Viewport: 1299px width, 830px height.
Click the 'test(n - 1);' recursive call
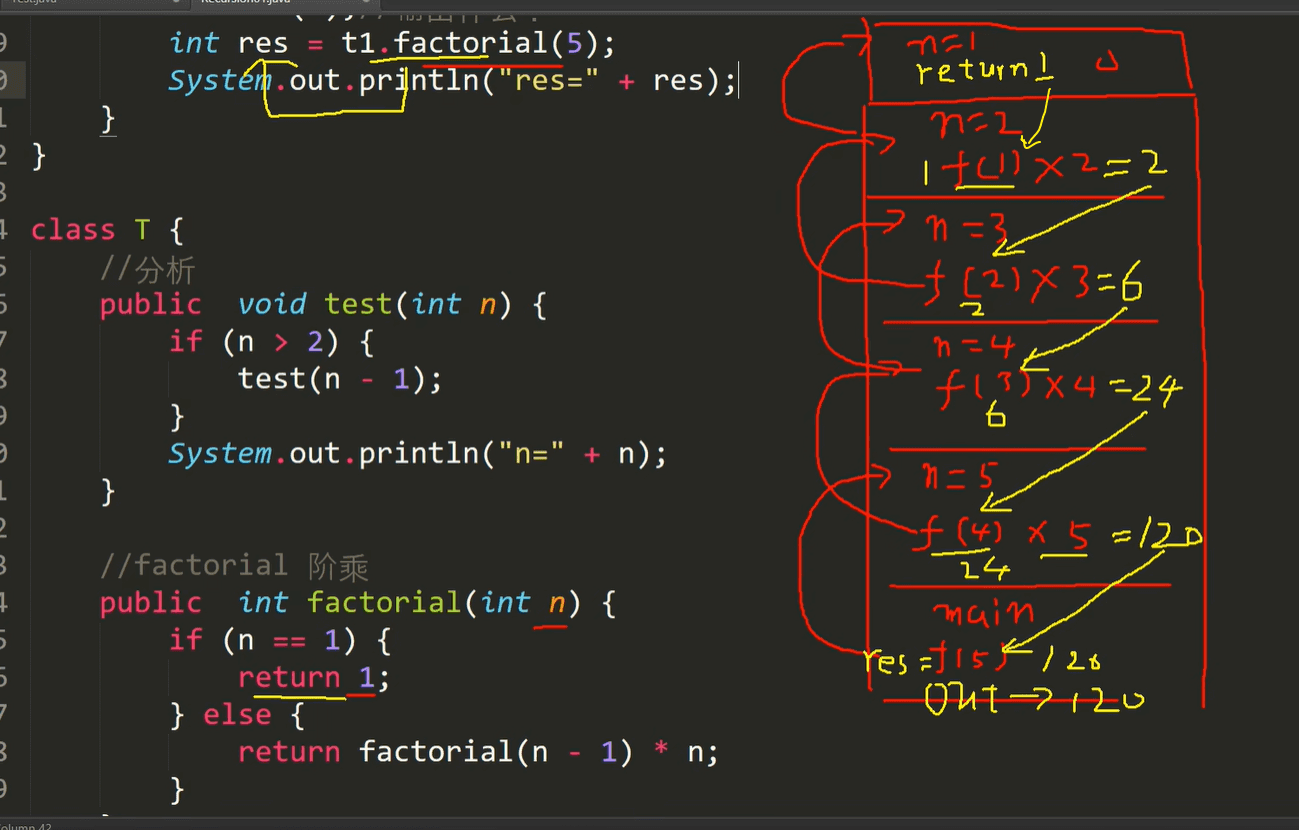[340, 379]
